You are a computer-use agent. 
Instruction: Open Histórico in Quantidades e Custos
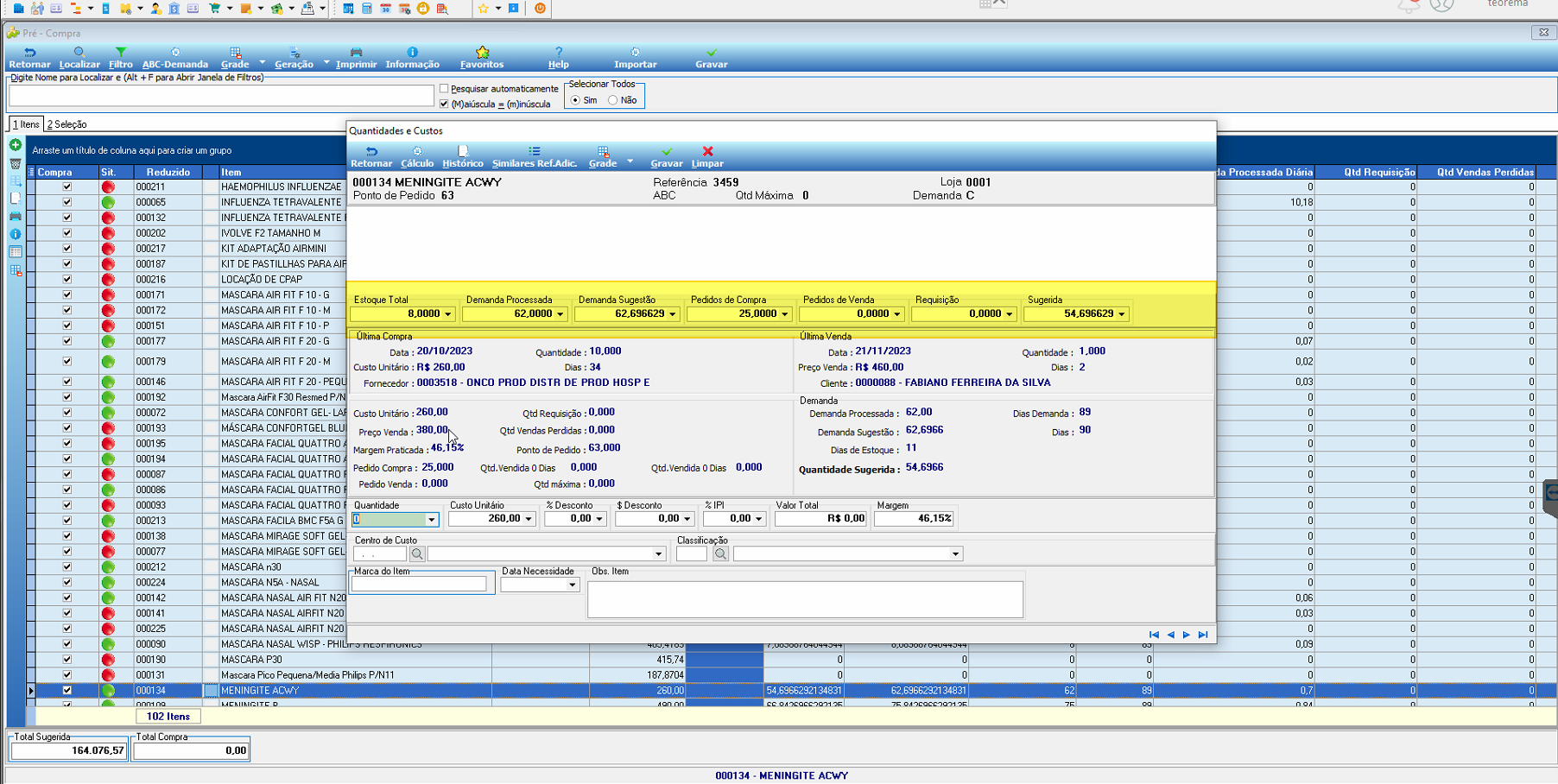[463, 156]
